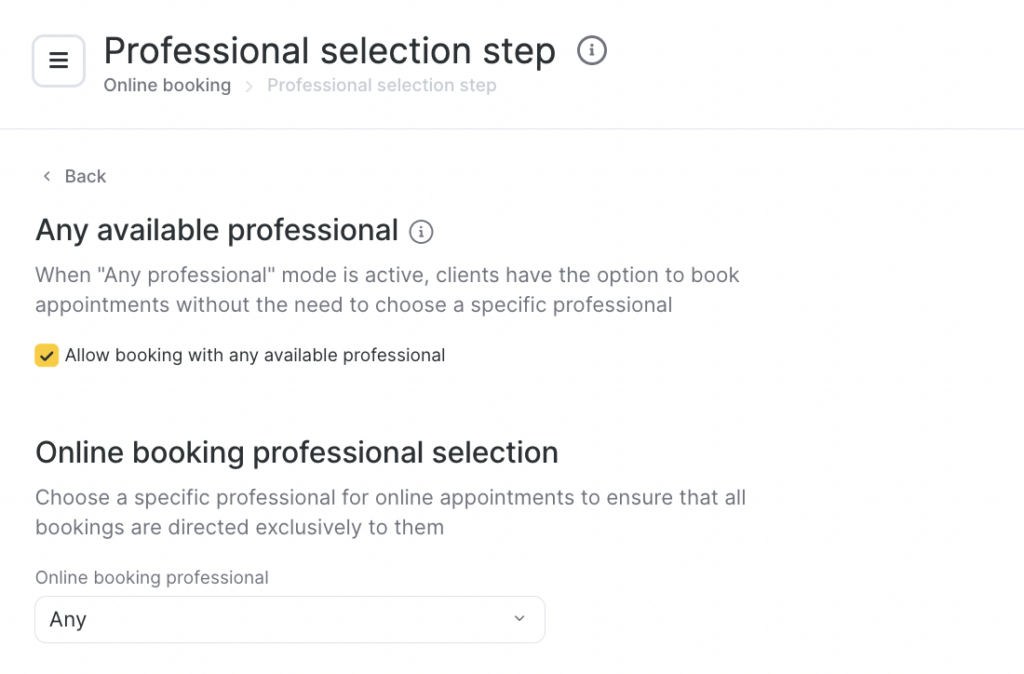Click the word Back in the Back link
Screen dimensions: 1024x674
click(85, 176)
